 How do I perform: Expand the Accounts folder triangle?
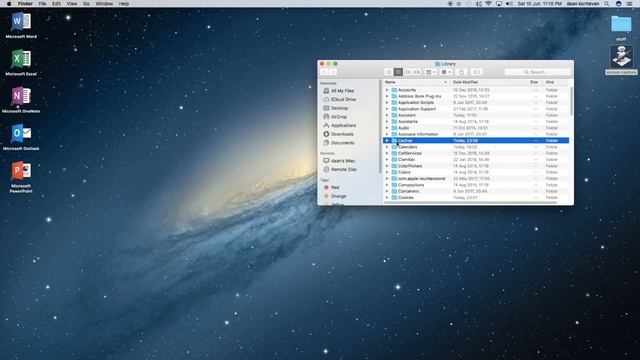point(387,90)
